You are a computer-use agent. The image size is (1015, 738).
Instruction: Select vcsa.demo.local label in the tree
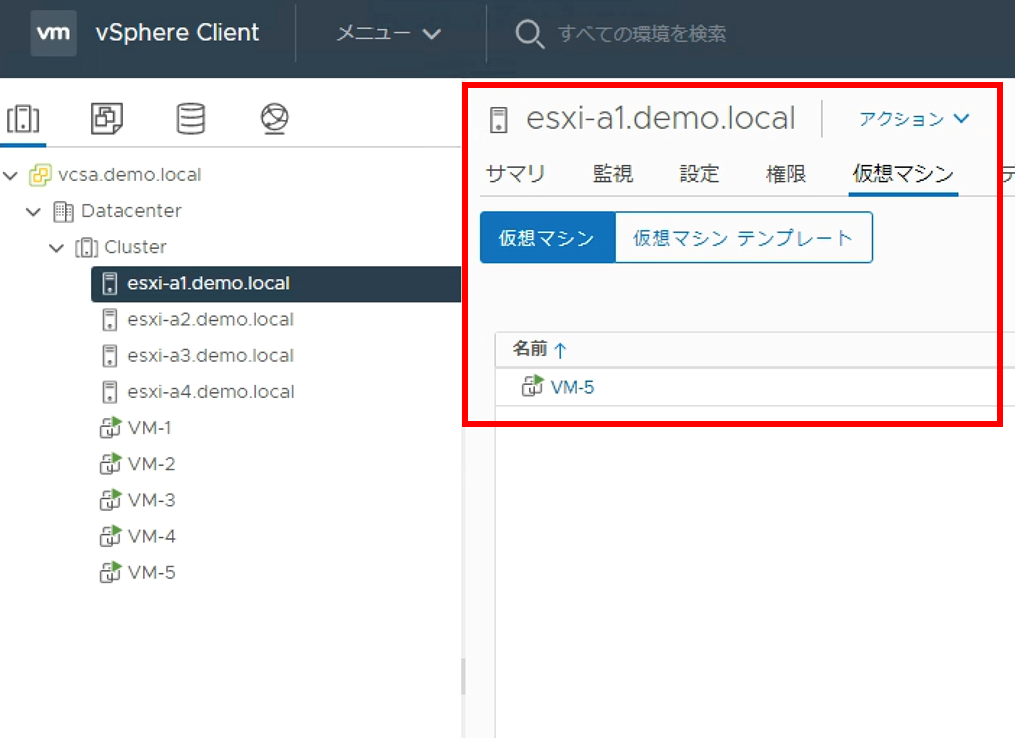tap(129, 175)
